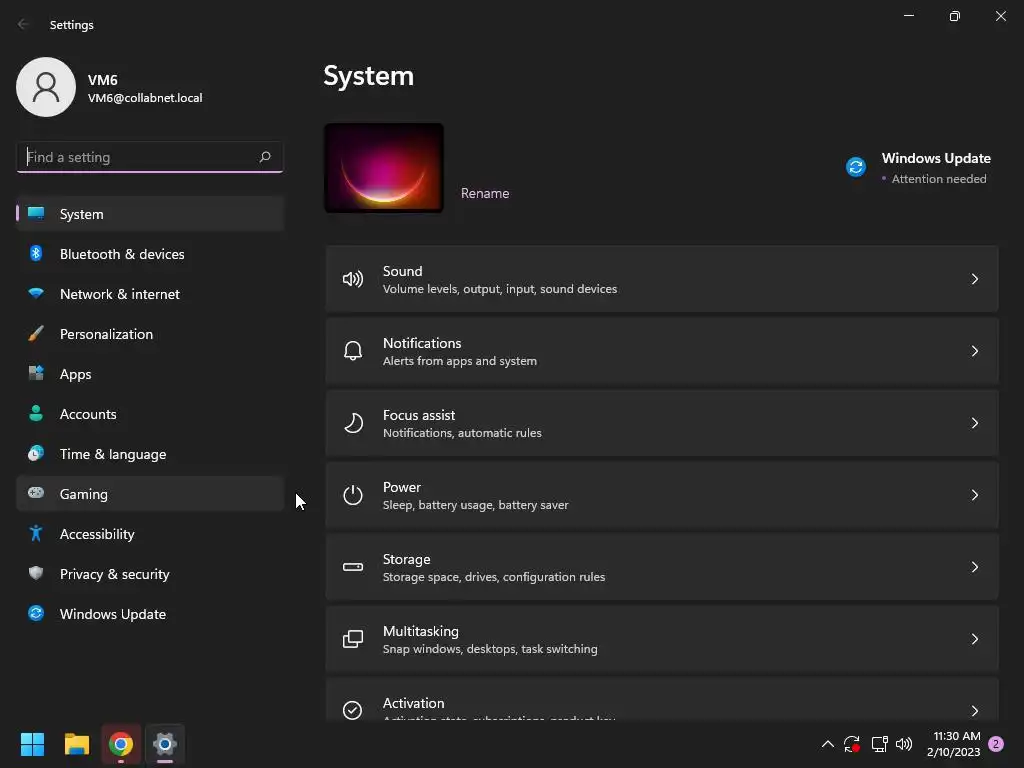Screen dimensions: 1024x768
Task: Open notification center badge
Action: pos(996,744)
